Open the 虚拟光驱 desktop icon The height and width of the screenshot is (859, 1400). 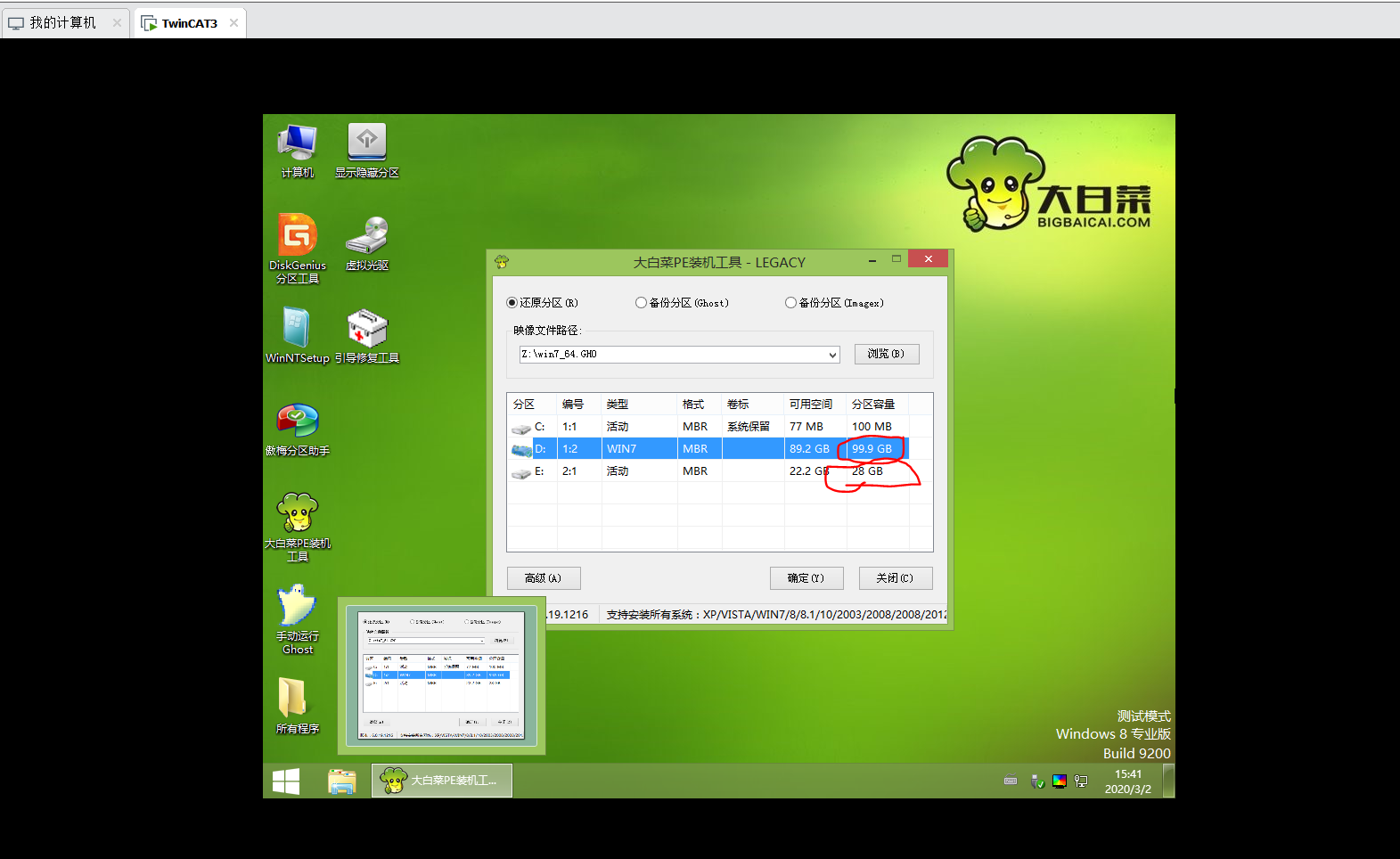click(x=367, y=242)
